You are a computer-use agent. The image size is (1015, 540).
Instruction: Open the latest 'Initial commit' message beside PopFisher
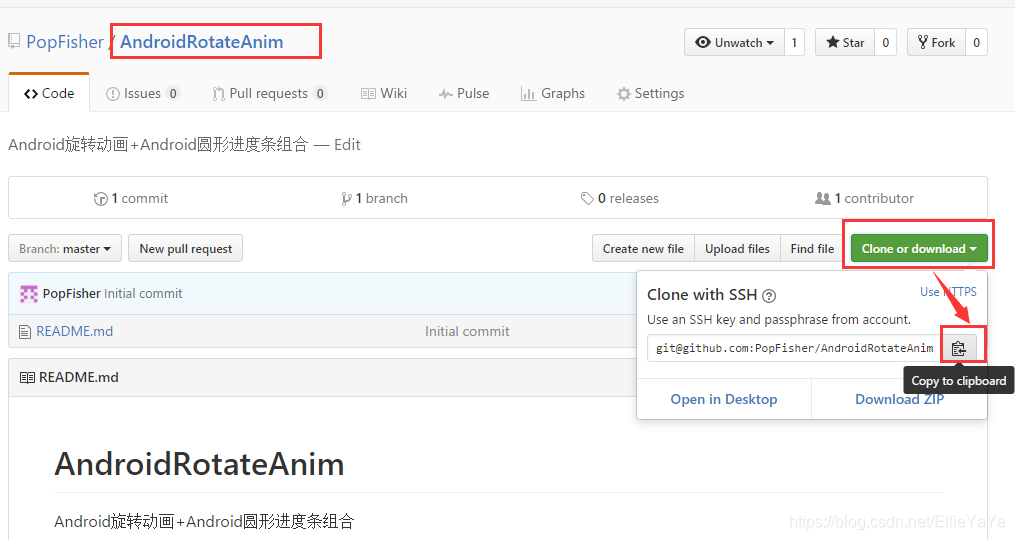pos(143,294)
